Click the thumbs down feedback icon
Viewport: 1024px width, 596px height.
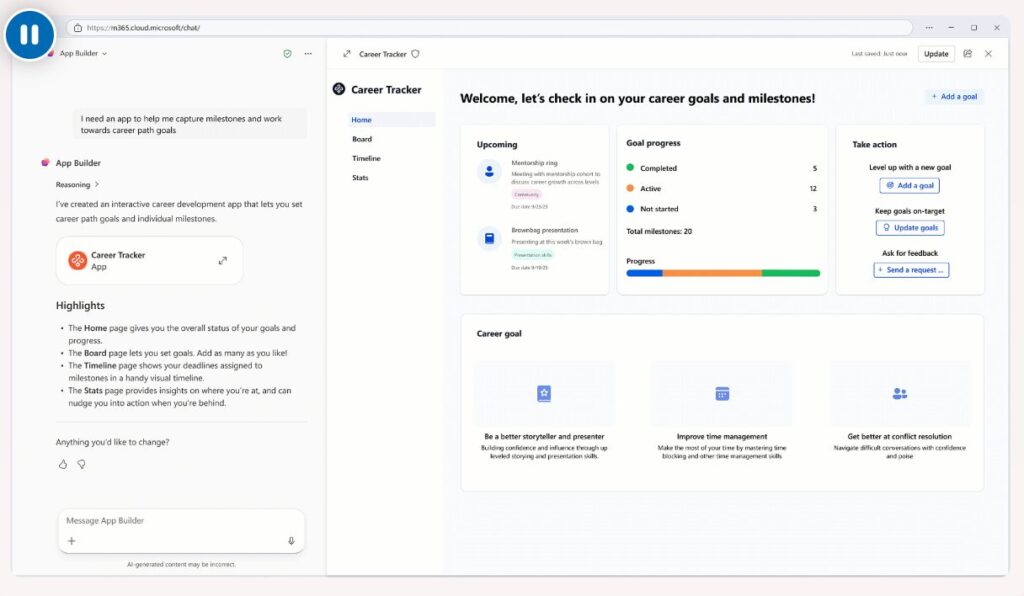point(81,464)
